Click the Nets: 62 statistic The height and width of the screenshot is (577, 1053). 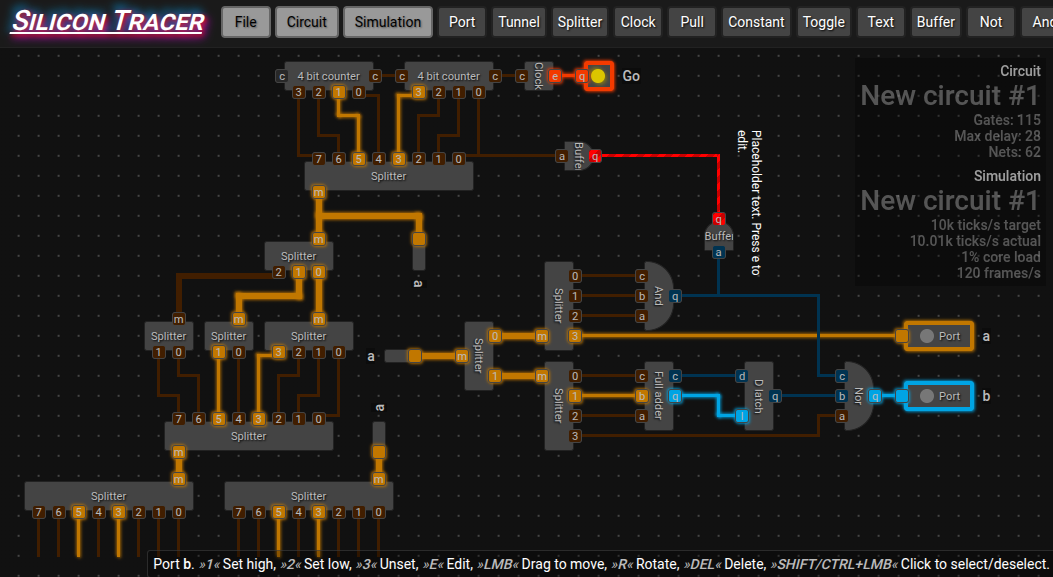coord(1014,152)
